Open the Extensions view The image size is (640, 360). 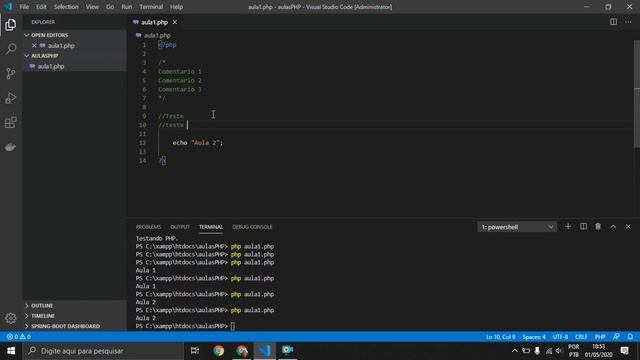point(11,122)
